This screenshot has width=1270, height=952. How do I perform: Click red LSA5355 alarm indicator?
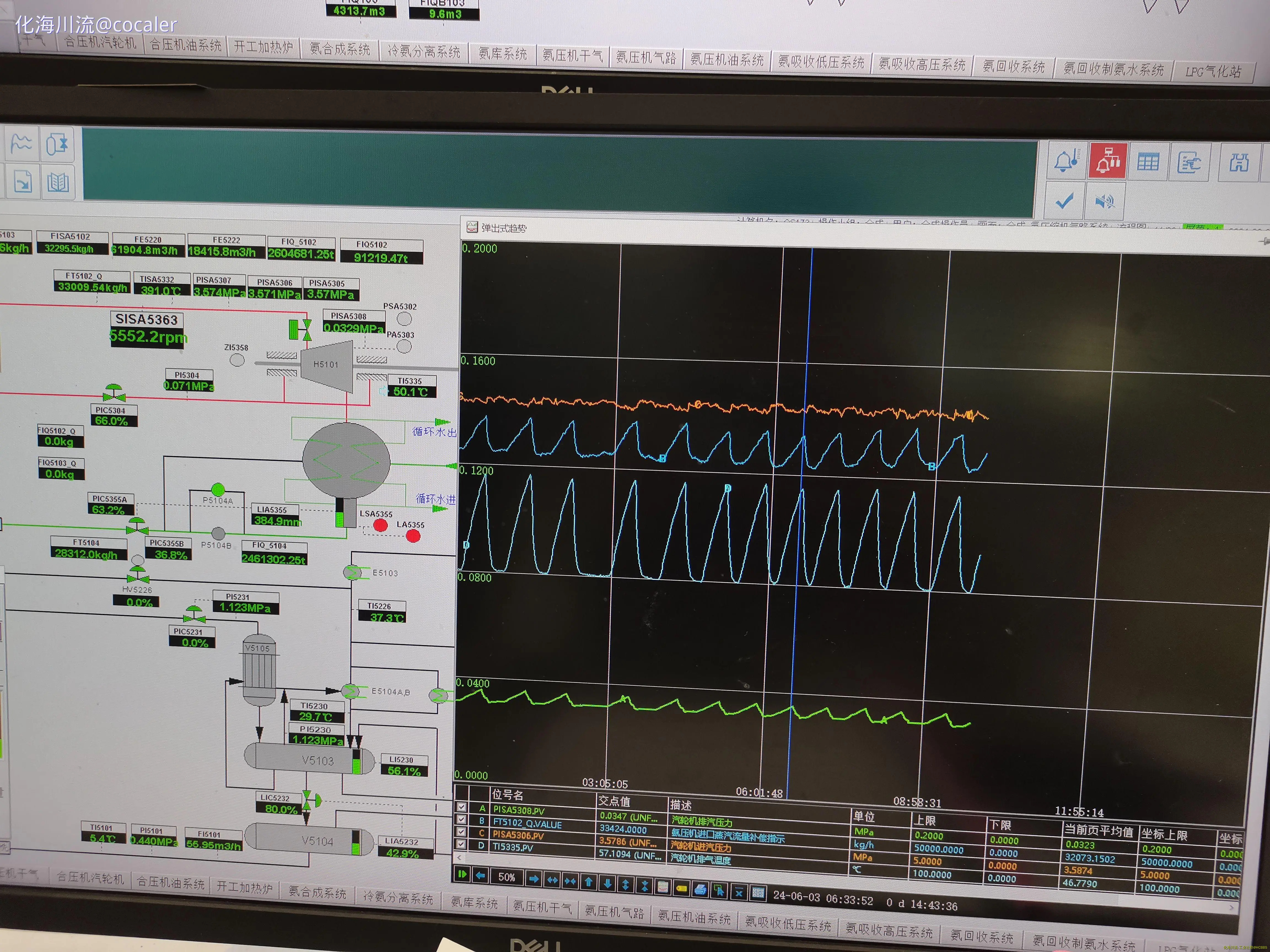click(x=380, y=525)
